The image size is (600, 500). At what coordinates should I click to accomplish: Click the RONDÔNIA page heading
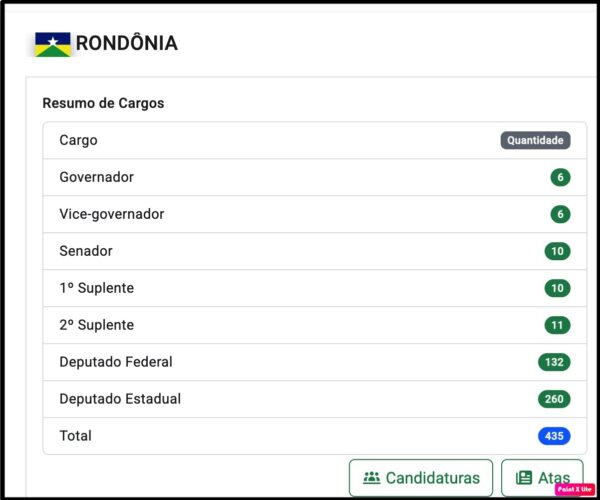click(x=127, y=43)
